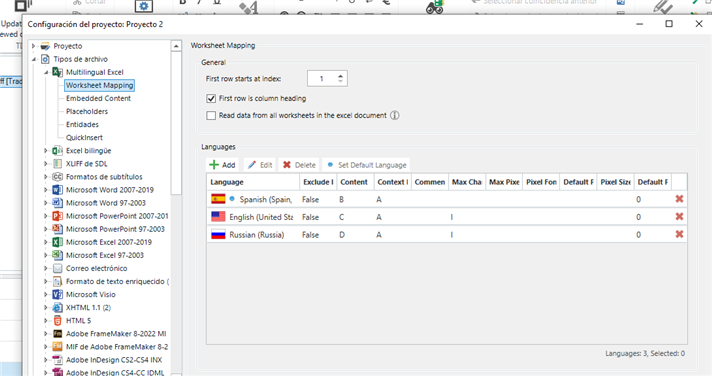Expand the Microsoft Excel 2007-2019 node
Image resolution: width=712 pixels, height=376 pixels.
pyautogui.click(x=46, y=242)
